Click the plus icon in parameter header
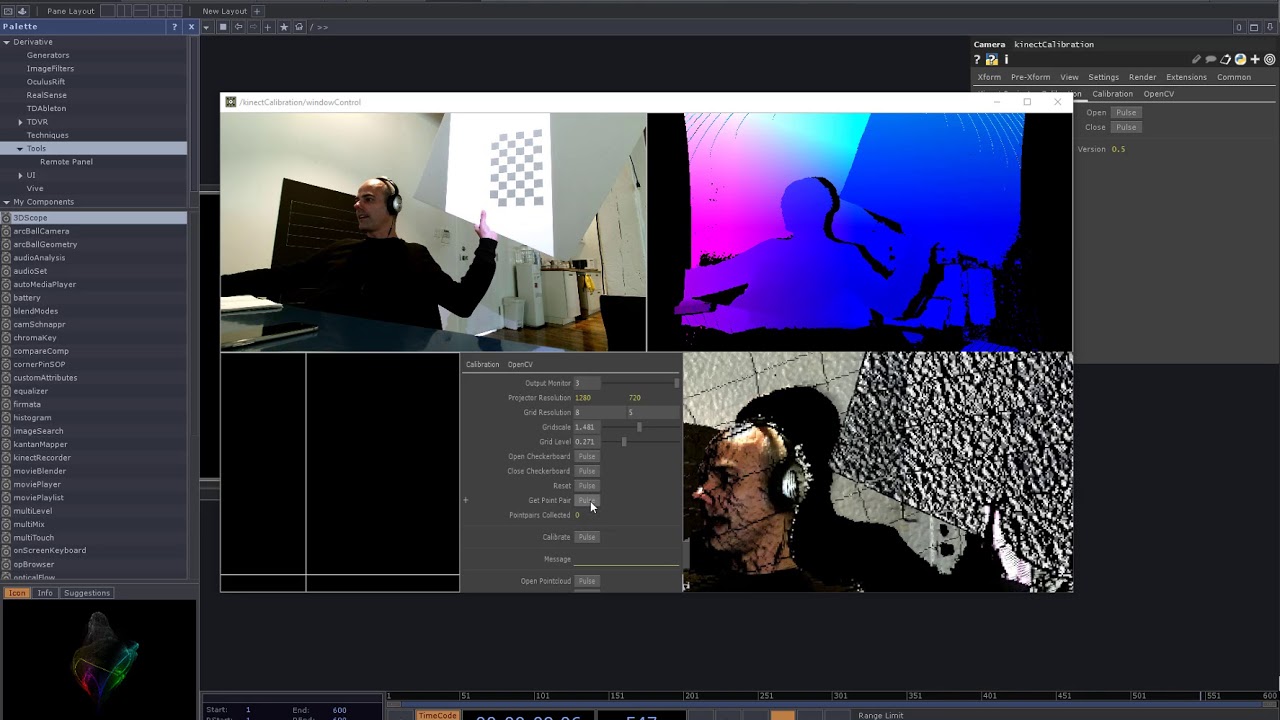Screen dimensions: 1280x720 pos(1255,60)
